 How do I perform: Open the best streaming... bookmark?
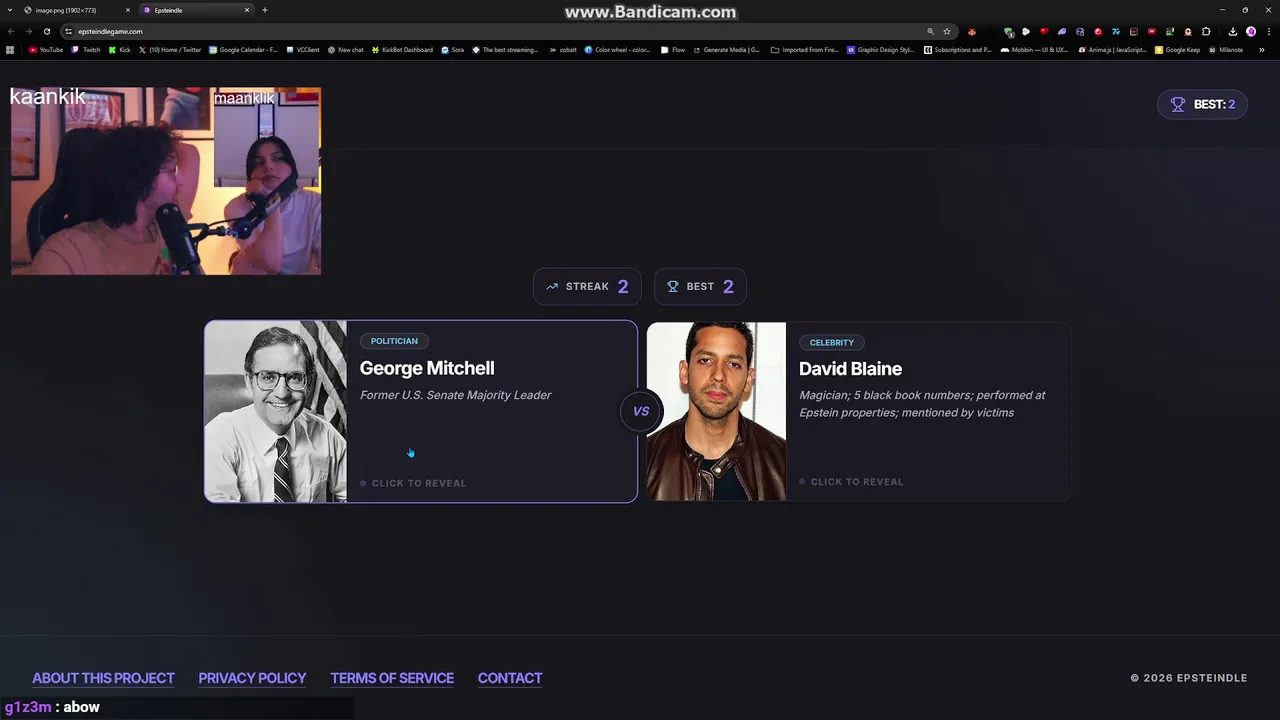click(x=505, y=49)
